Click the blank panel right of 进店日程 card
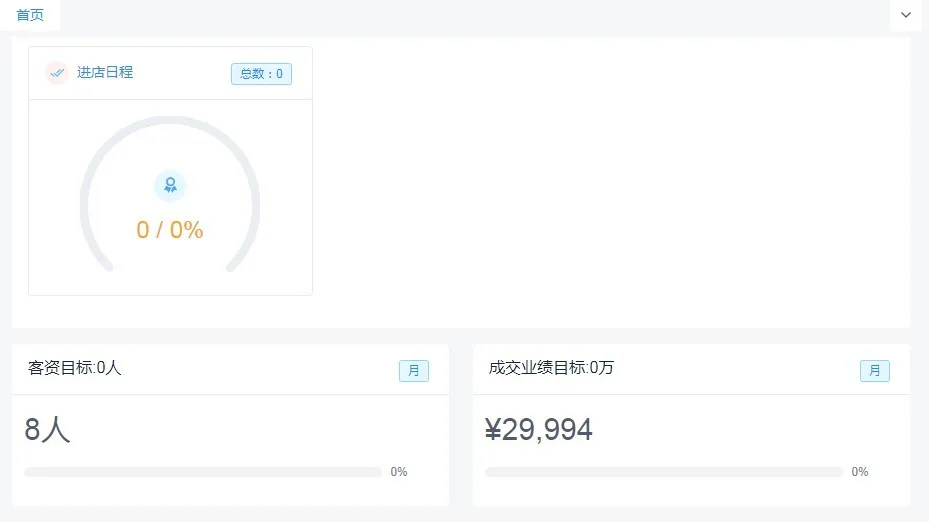929x522 pixels. (x=610, y=180)
